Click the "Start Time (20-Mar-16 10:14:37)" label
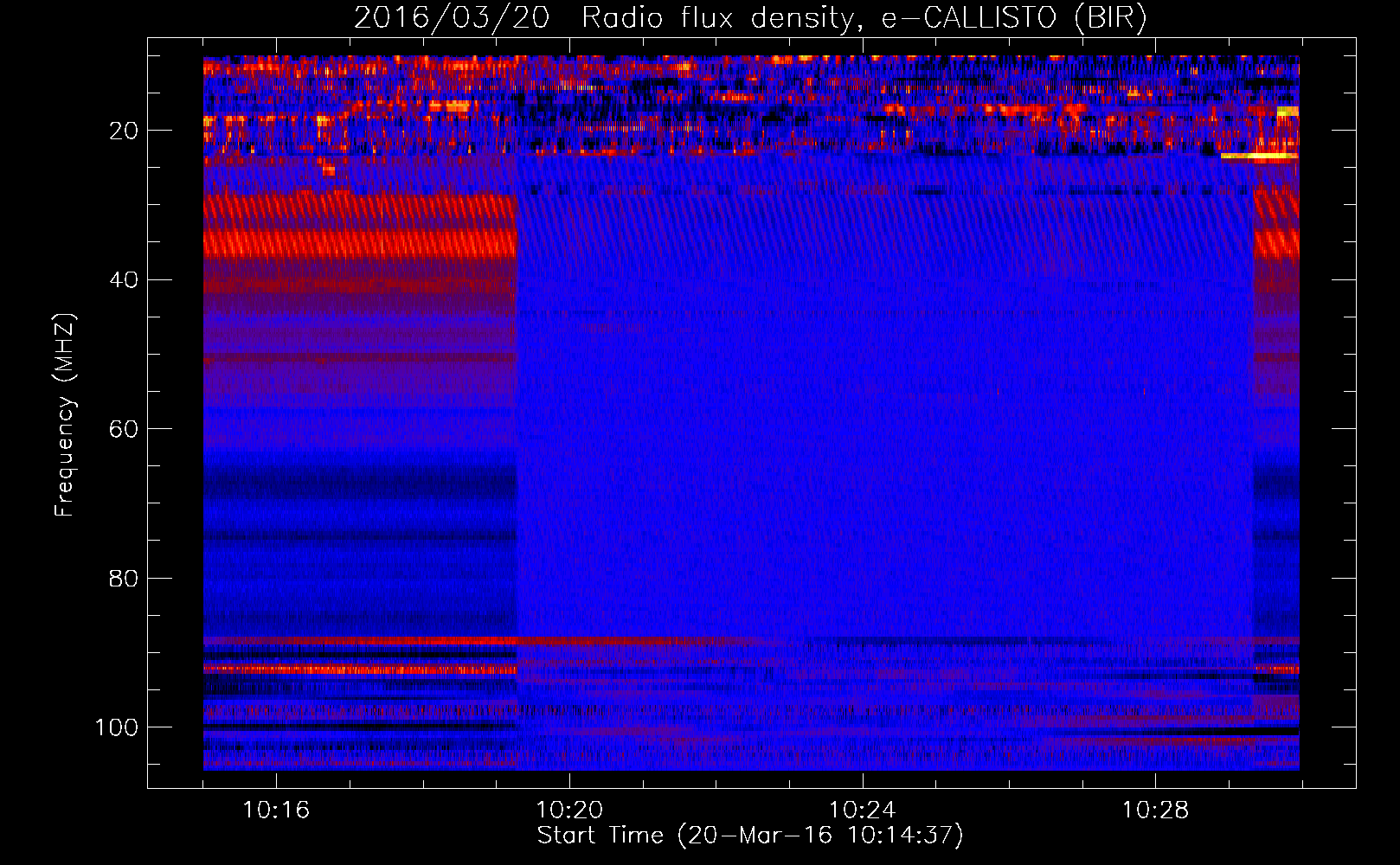This screenshot has width=1400, height=865. [750, 836]
